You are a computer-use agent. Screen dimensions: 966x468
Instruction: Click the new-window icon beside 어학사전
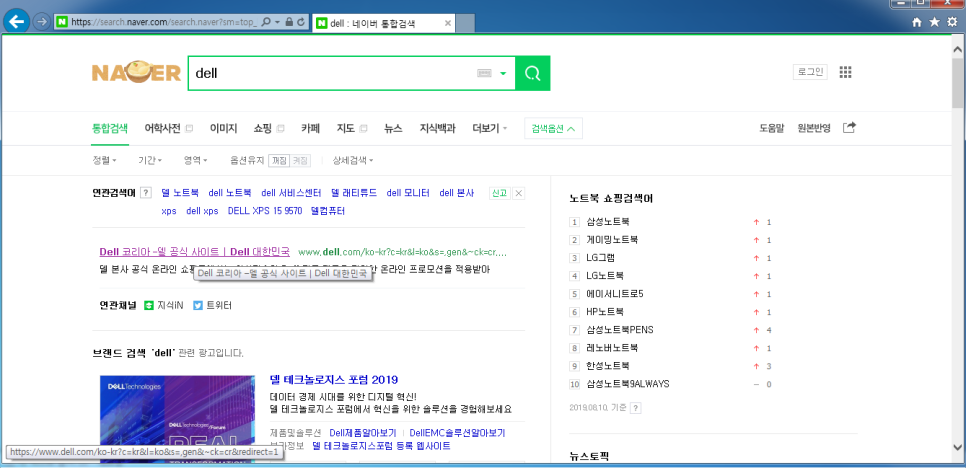point(189,129)
